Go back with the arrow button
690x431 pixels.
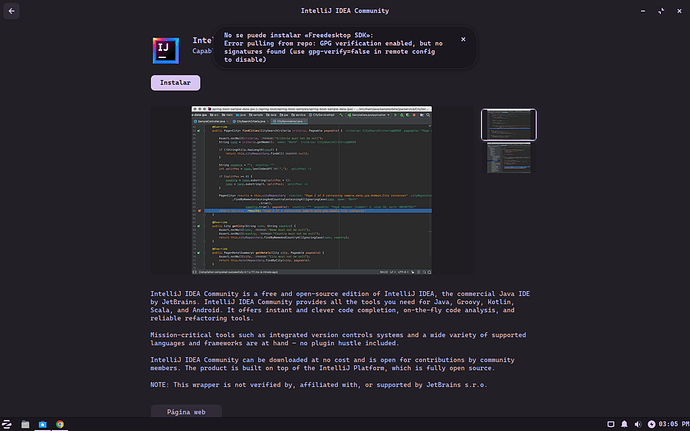click(x=11, y=11)
